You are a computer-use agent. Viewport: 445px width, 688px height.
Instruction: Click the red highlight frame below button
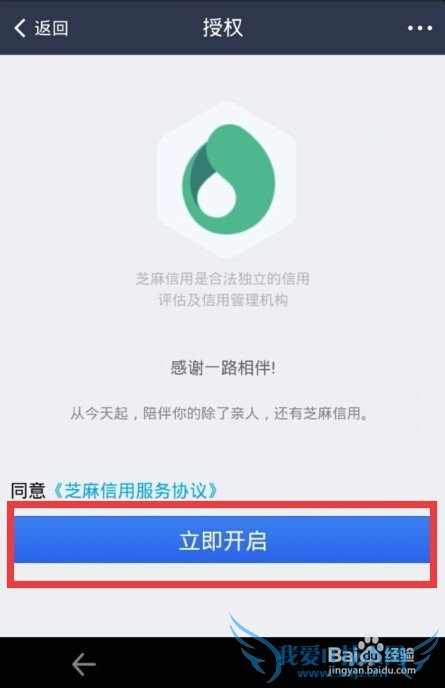(222, 573)
